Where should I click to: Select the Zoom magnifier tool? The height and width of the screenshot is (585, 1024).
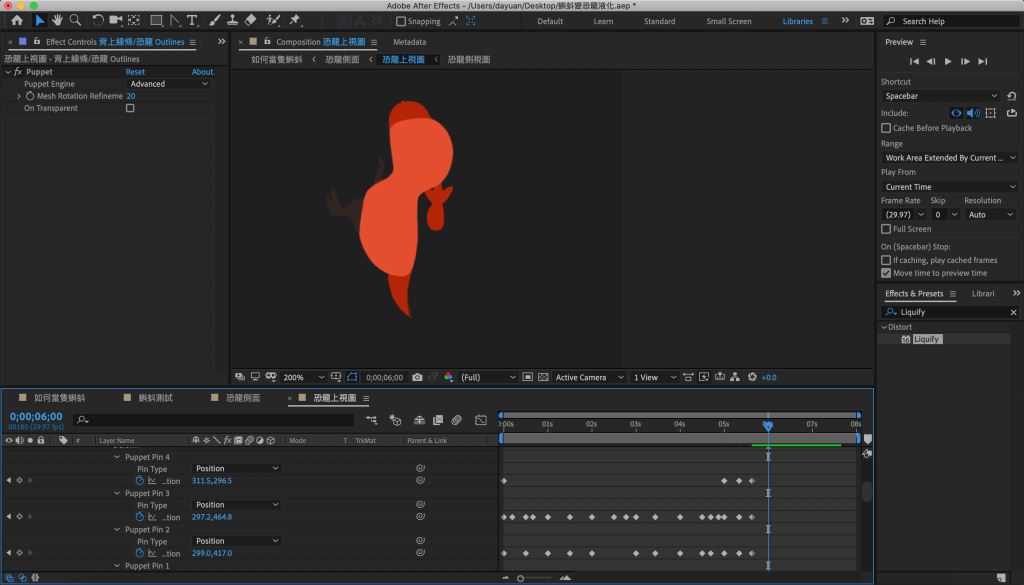pos(75,20)
